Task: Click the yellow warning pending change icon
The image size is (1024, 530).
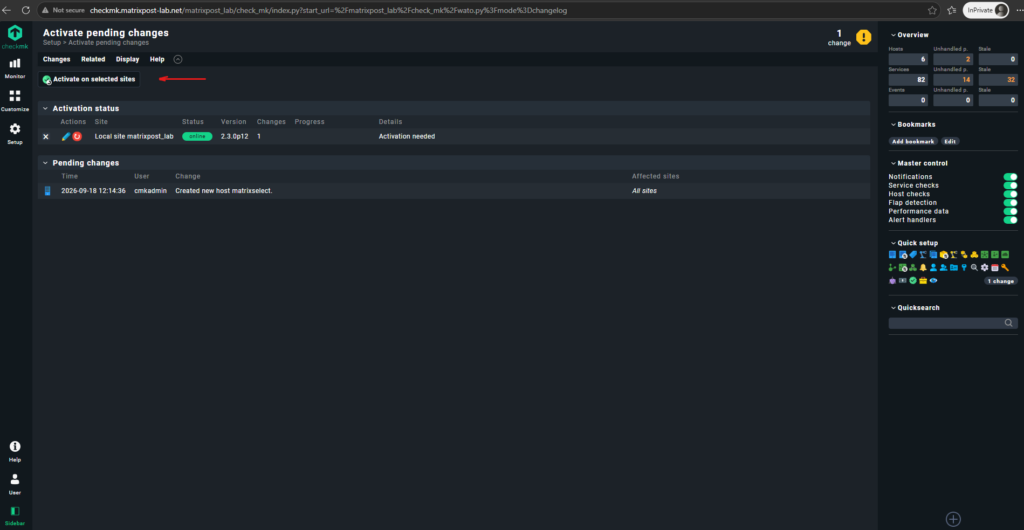Action: (863, 37)
